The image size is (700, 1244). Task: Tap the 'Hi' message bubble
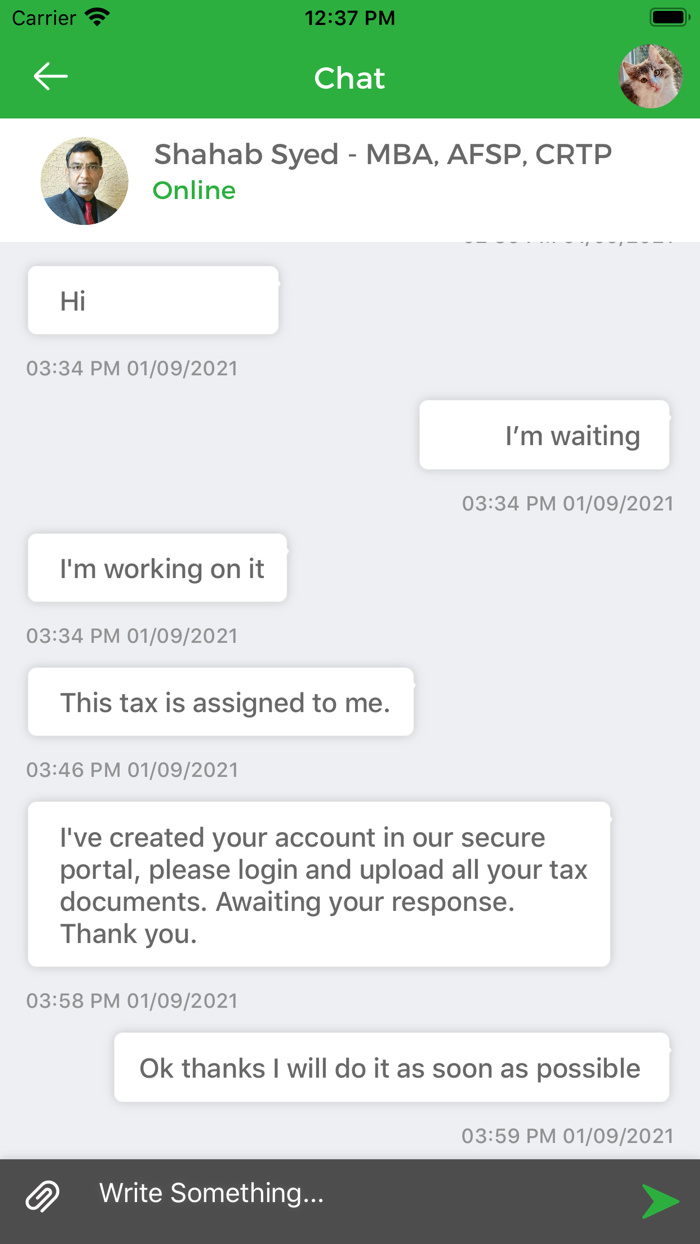(x=152, y=300)
